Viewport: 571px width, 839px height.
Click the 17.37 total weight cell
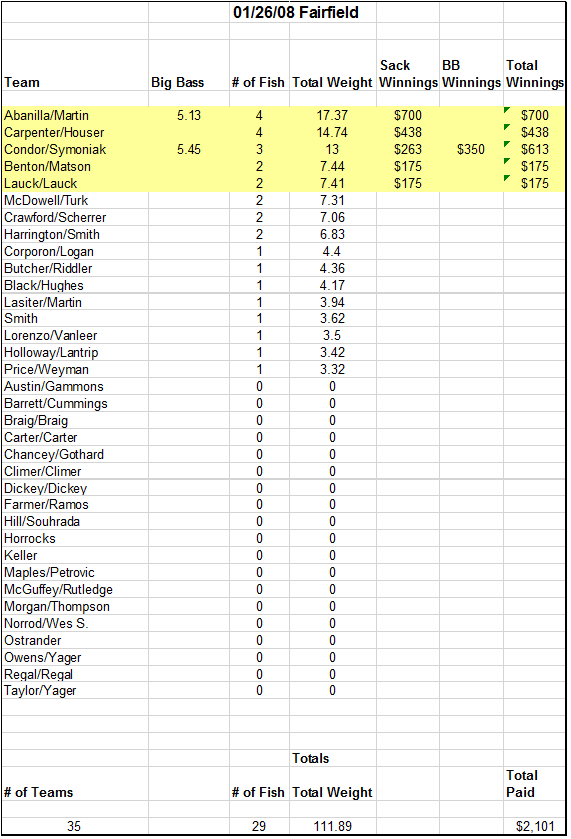[332, 115]
